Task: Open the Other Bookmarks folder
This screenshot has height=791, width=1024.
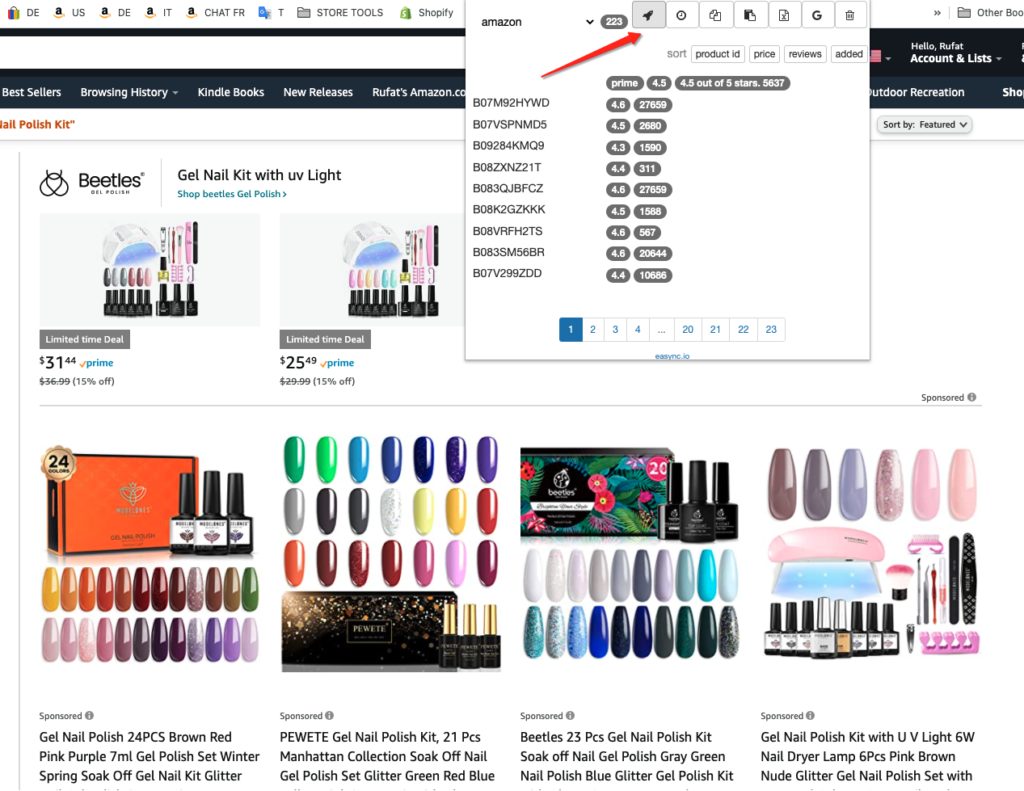Action: 991,12
